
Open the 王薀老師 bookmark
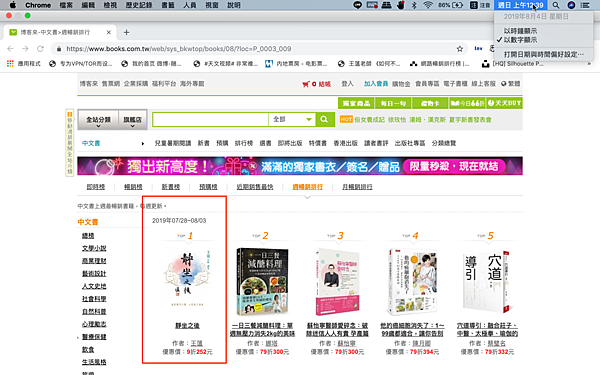pos(369,64)
